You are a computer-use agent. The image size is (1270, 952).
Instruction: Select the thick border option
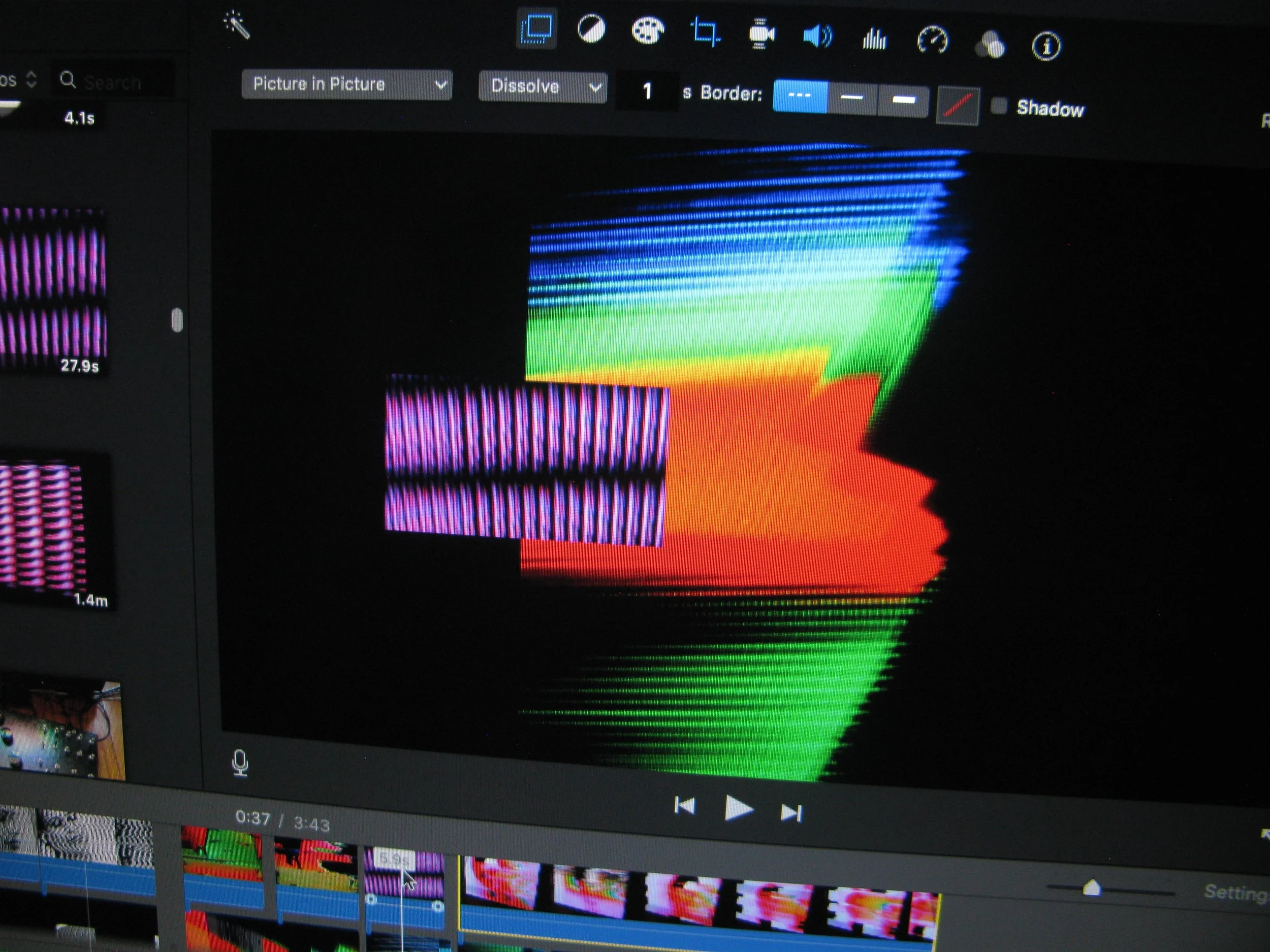(x=903, y=101)
